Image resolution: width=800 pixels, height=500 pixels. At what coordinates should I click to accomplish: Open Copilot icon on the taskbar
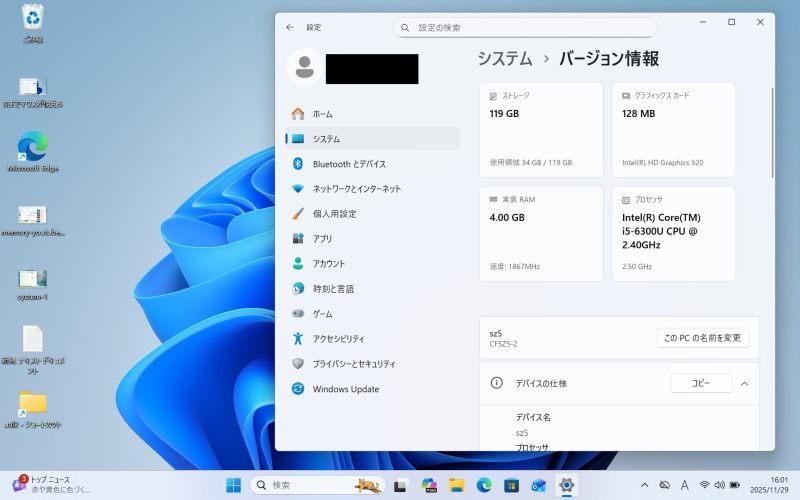point(429,485)
